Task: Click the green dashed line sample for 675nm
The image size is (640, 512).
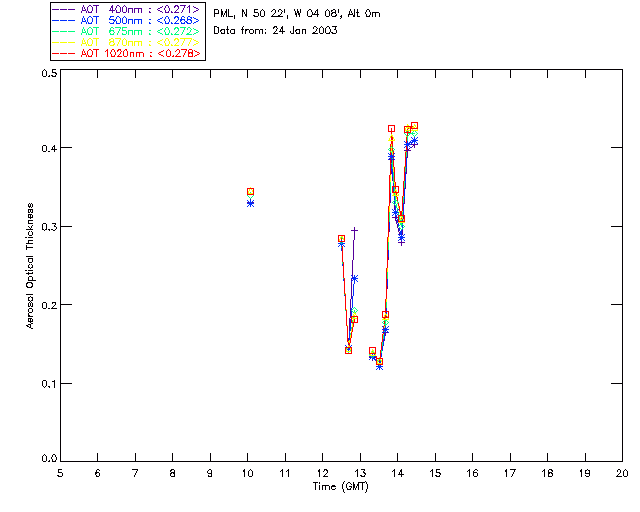Action: (64, 31)
